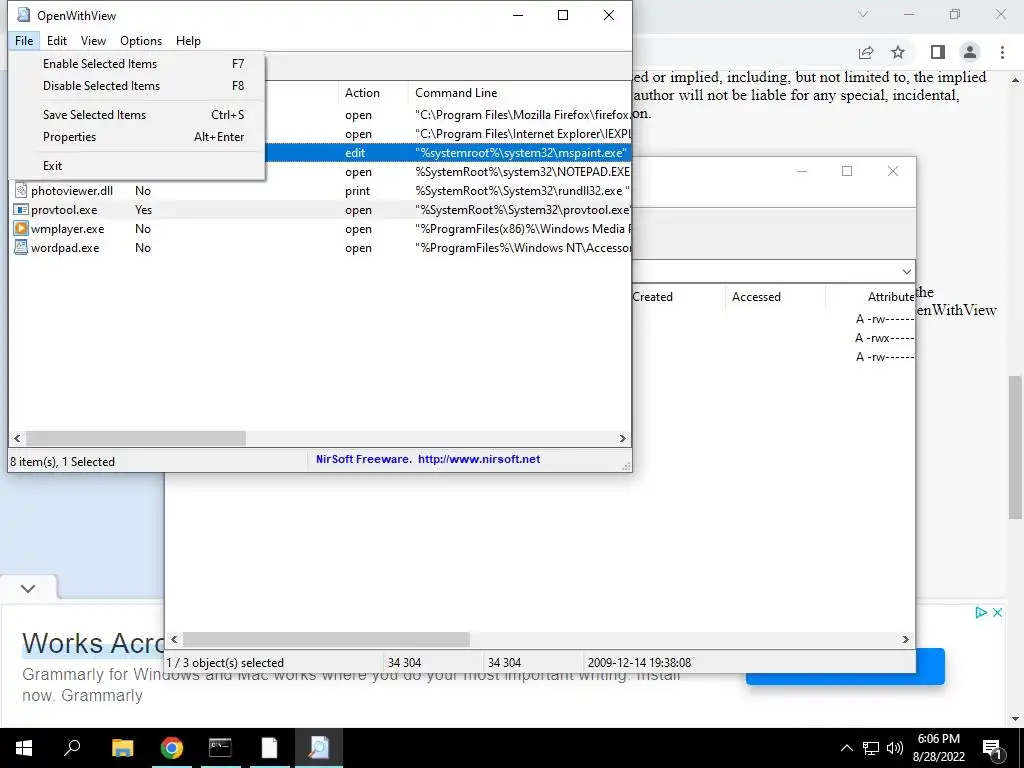This screenshot has width=1024, height=768.
Task: Click background window horizontal scrollbar left arrow
Action: click(x=174, y=639)
